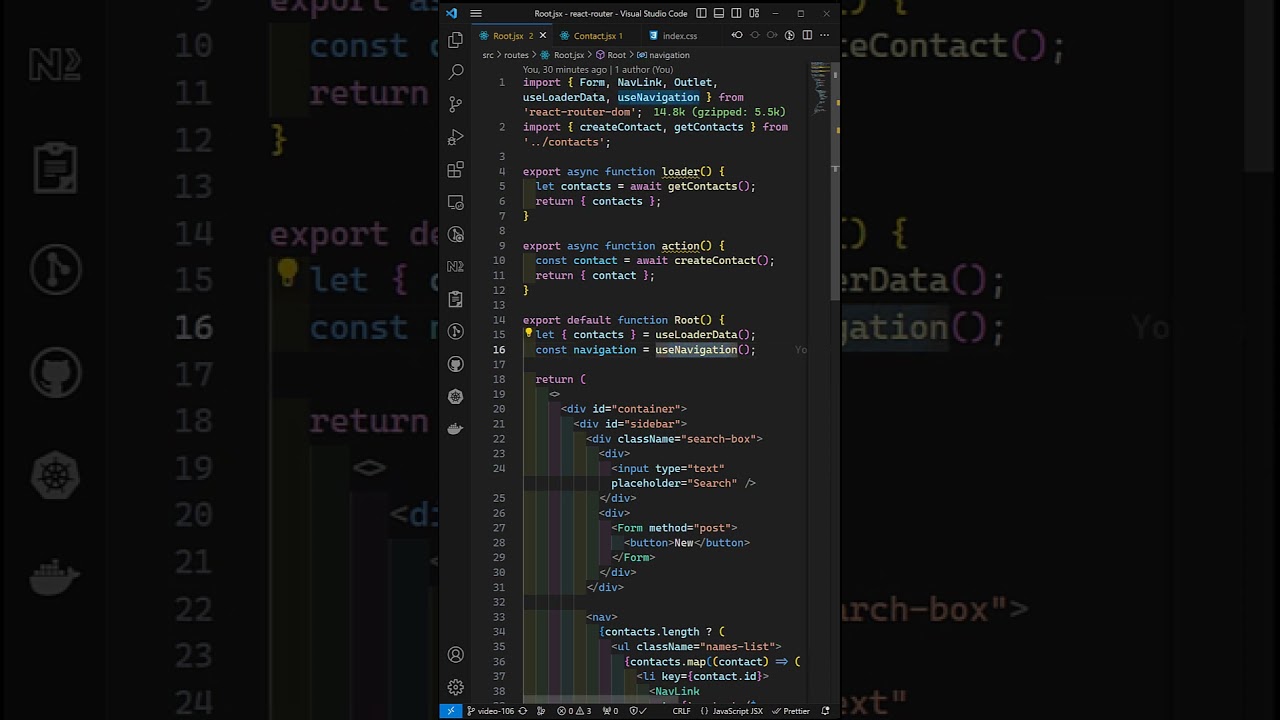The image size is (1280, 720).
Task: Open the notifications bell in status bar
Action: pyautogui.click(x=825, y=711)
